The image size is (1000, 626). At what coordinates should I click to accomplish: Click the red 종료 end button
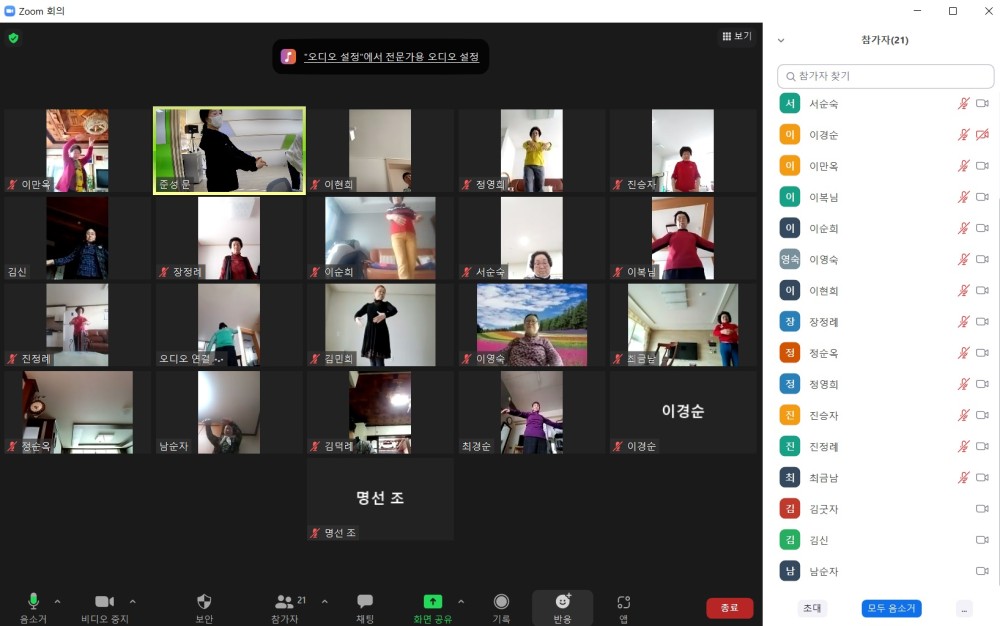[x=730, y=608]
